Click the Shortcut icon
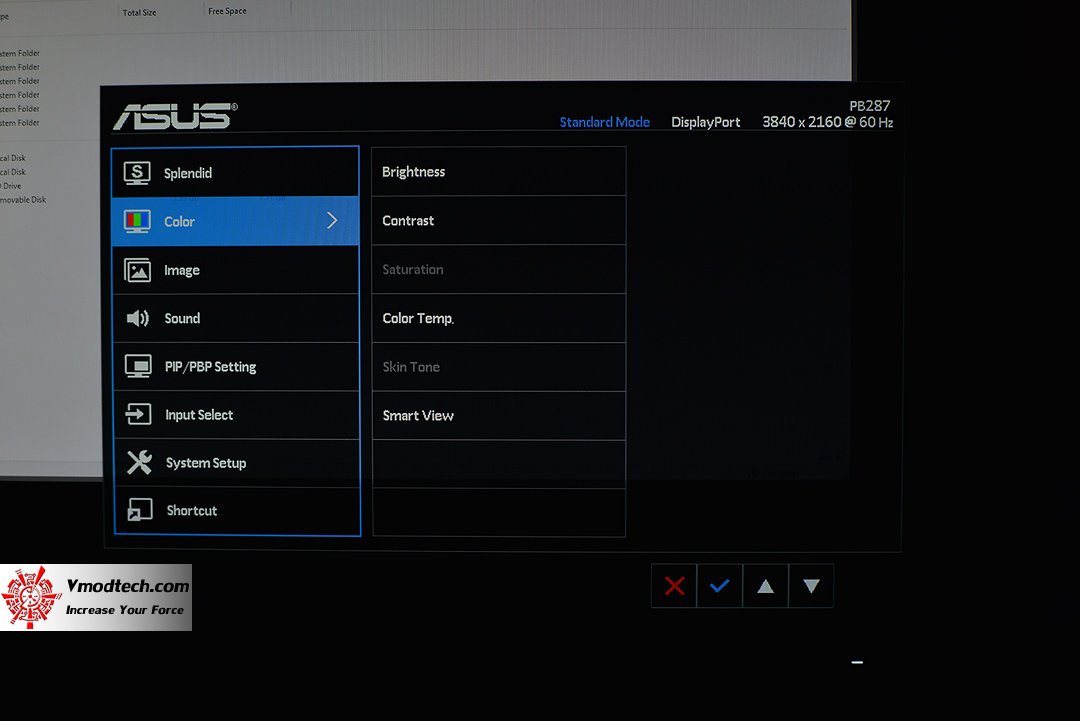Viewport: 1080px width, 721px height. pos(140,510)
